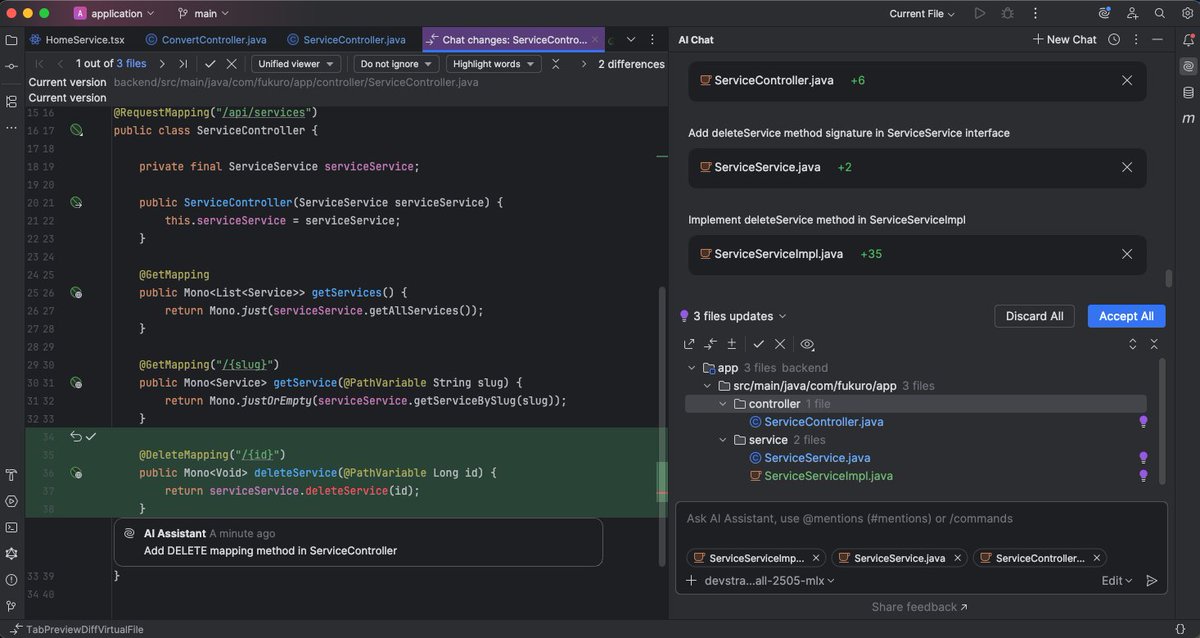Open the Share feedback link

[919, 607]
